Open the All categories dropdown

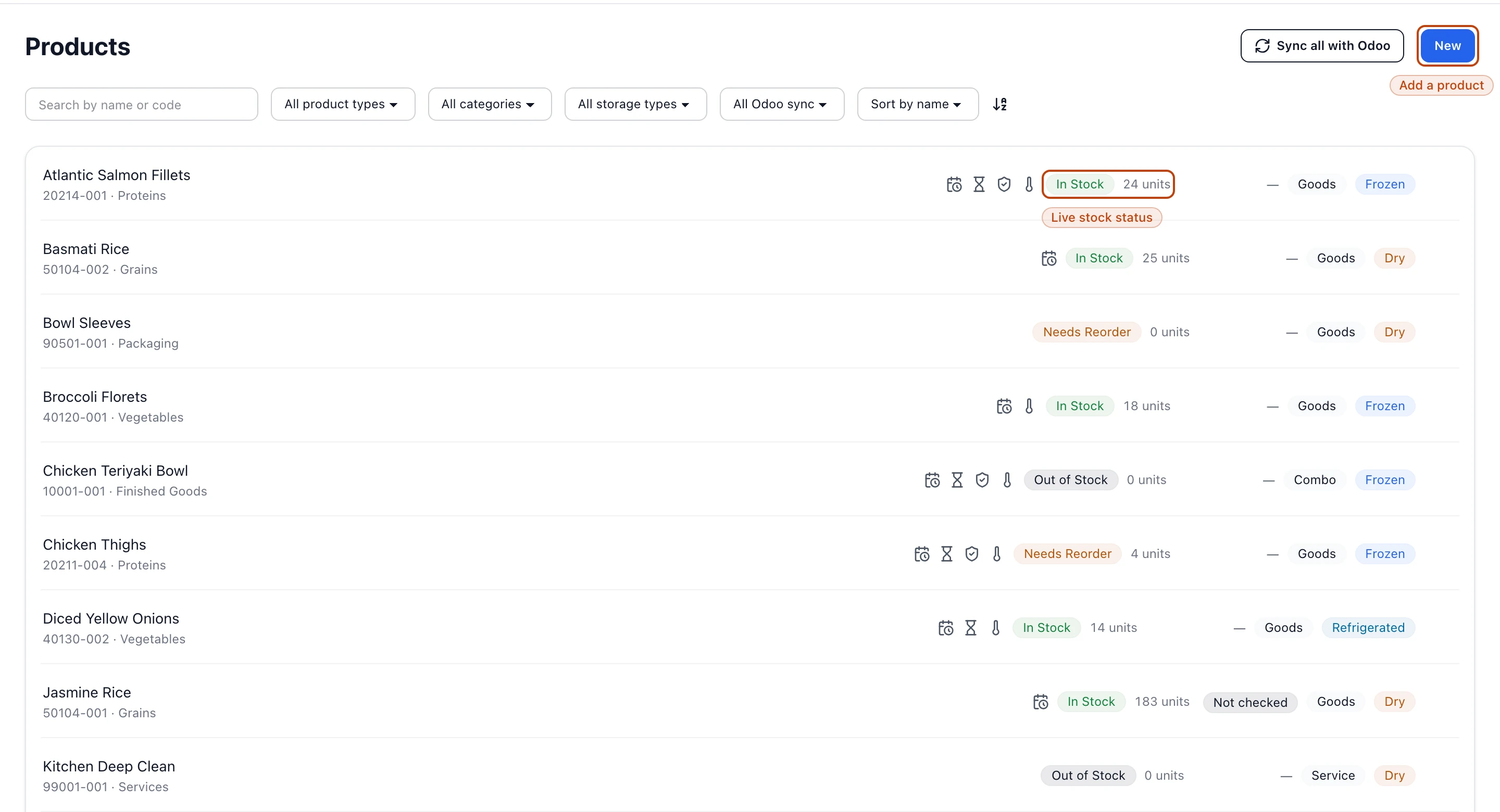(x=489, y=104)
